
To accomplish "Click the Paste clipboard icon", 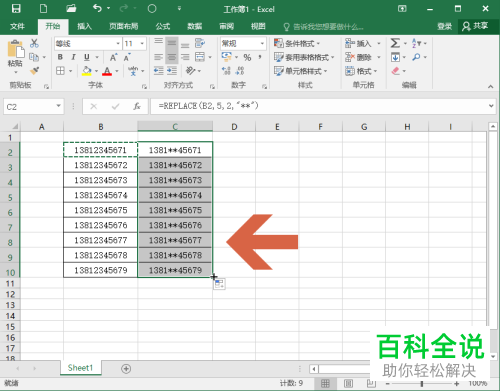I will click(15, 49).
